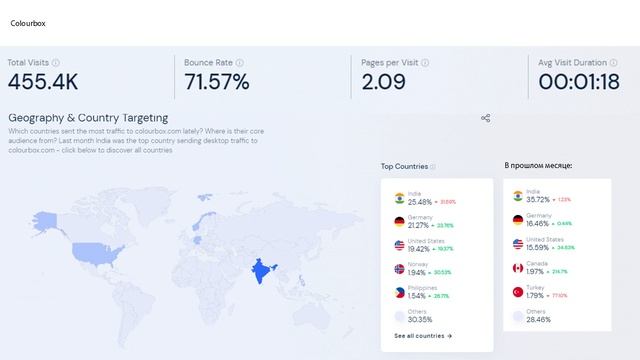Viewport: 640px width, 360px height.
Task: Select the India flag in Top Countries
Action: 400,198
